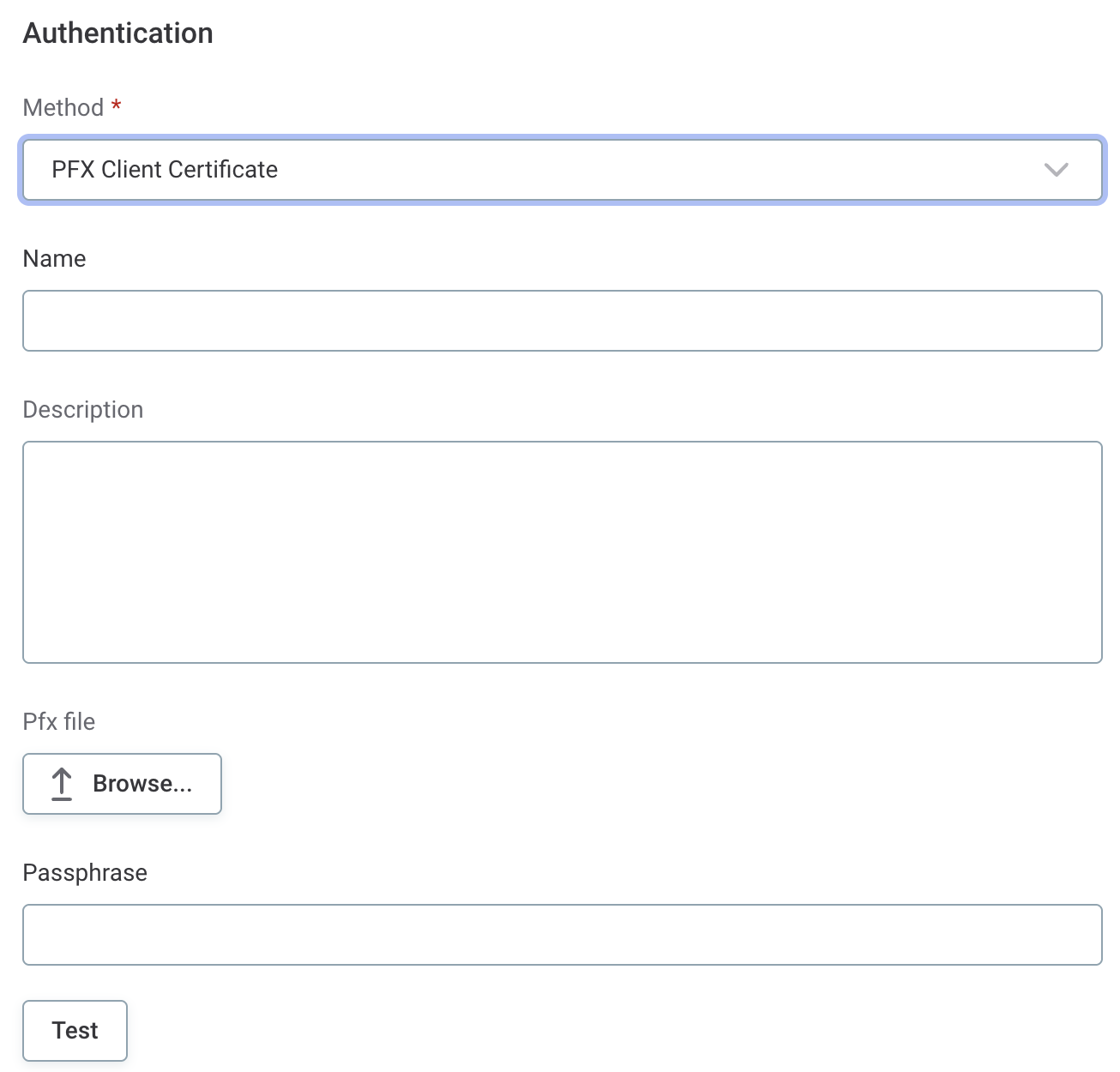Click inside the Name field
The width and height of the screenshot is (1120, 1072).
click(562, 321)
